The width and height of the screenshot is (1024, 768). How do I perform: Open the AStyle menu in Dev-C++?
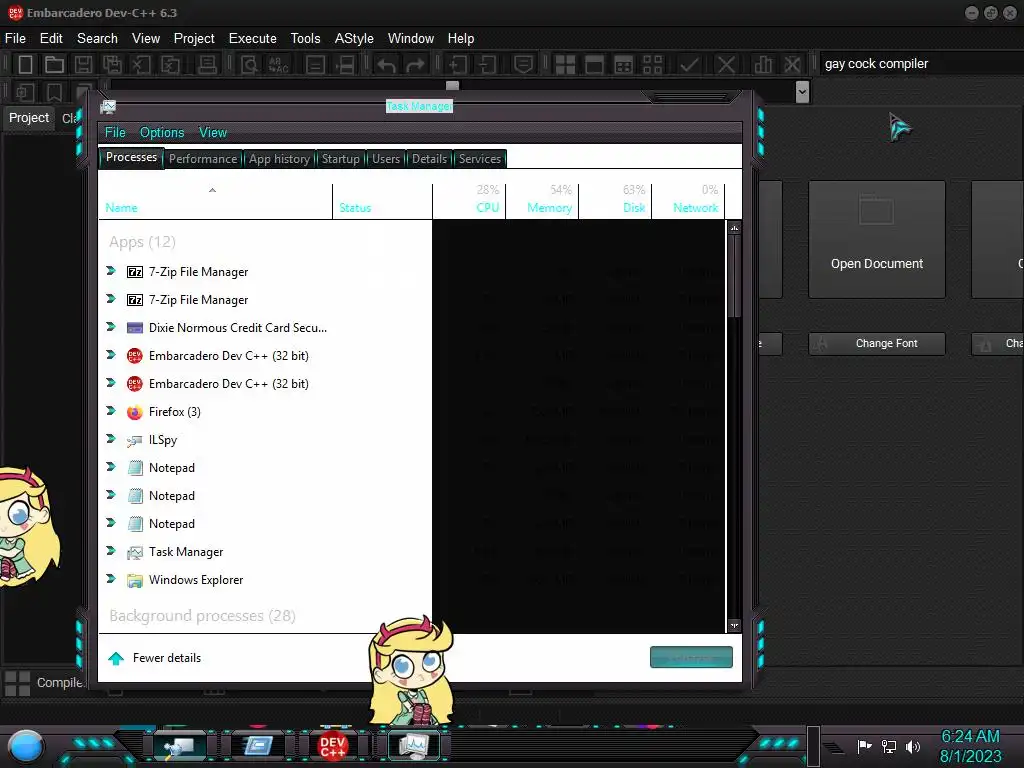(x=354, y=39)
